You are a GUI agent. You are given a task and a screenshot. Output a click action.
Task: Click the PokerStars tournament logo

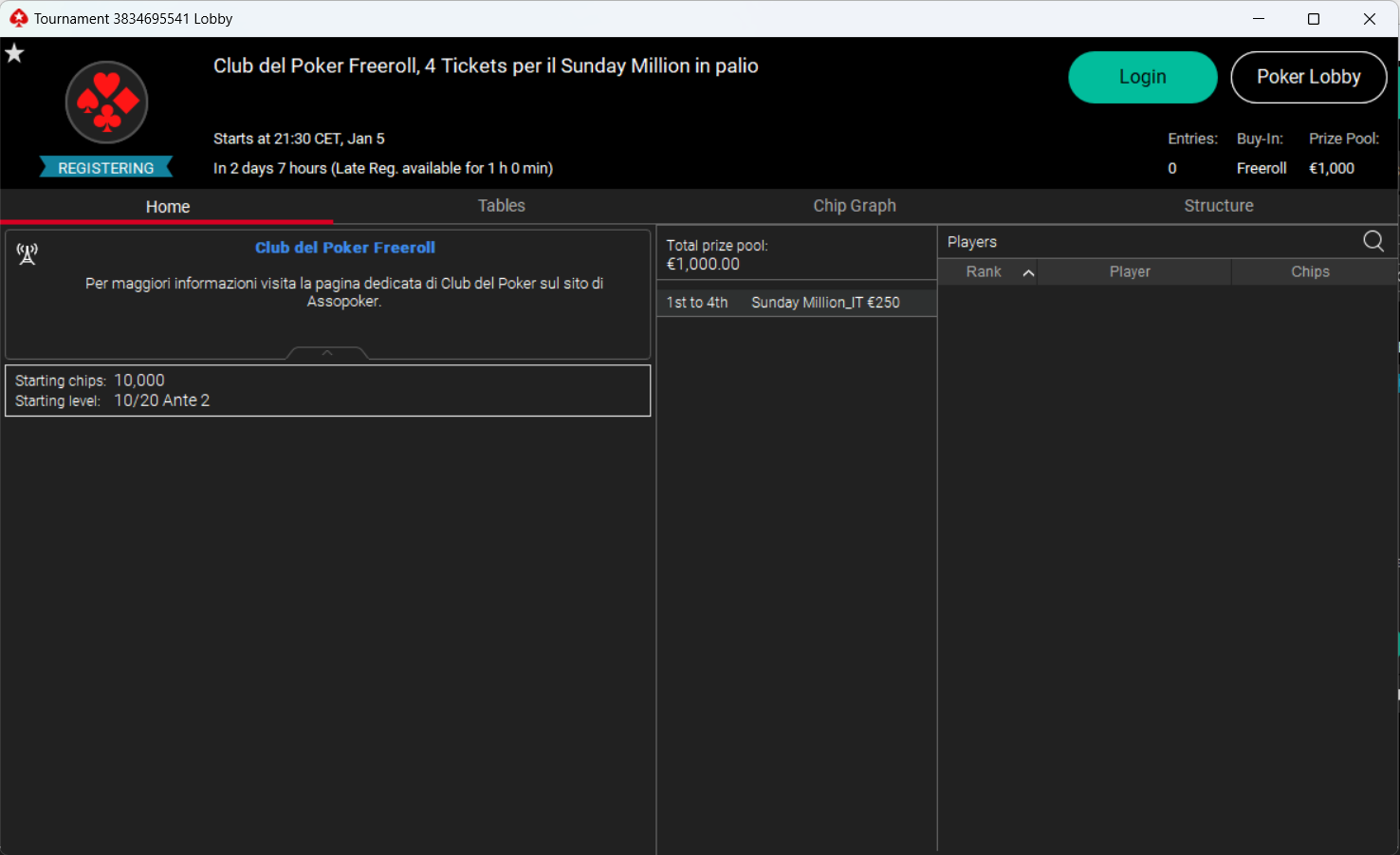pyautogui.click(x=106, y=102)
